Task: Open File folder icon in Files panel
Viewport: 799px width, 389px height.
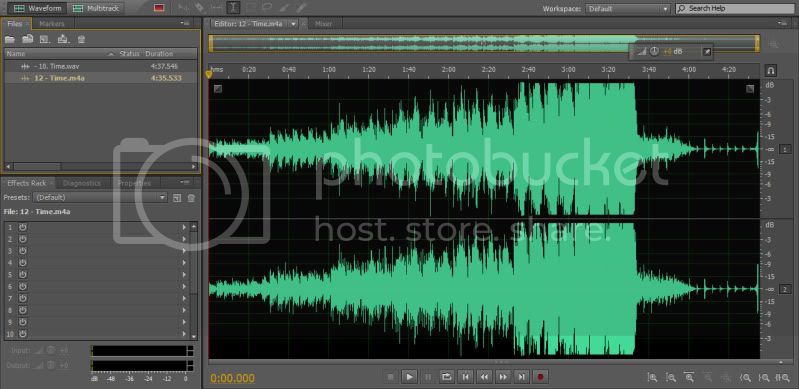Action: click(10, 39)
